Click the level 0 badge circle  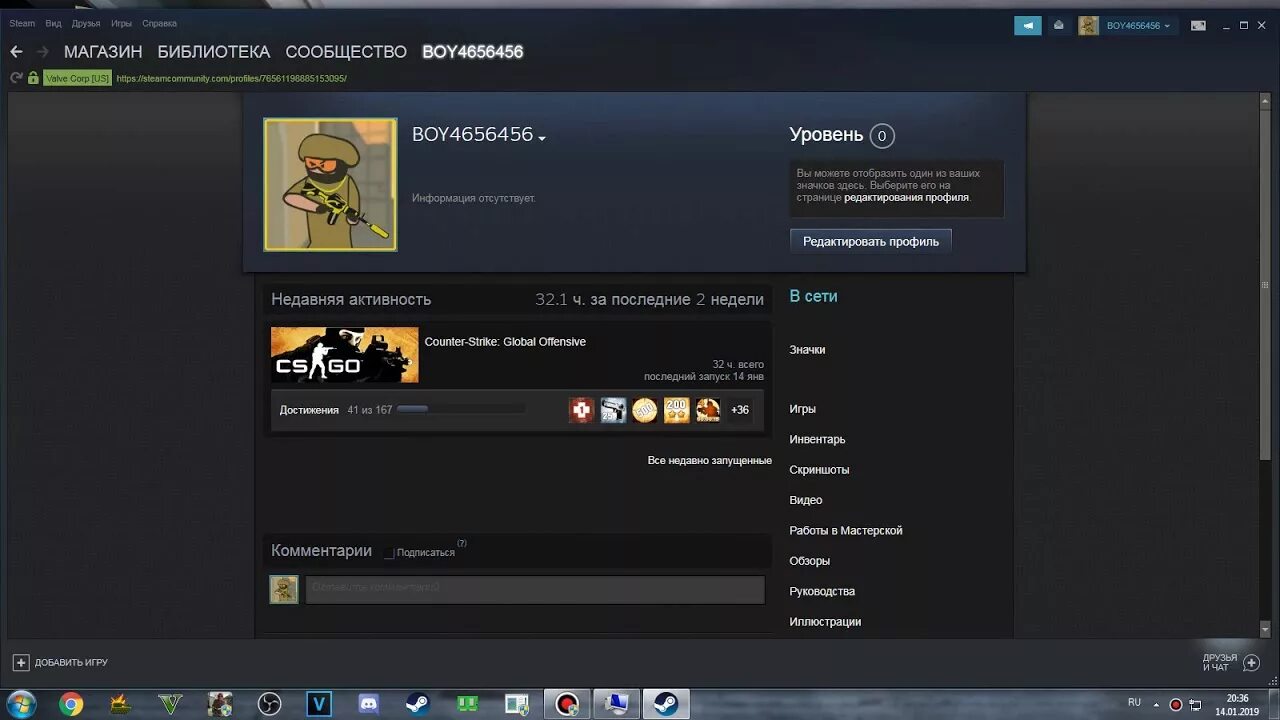coord(882,136)
